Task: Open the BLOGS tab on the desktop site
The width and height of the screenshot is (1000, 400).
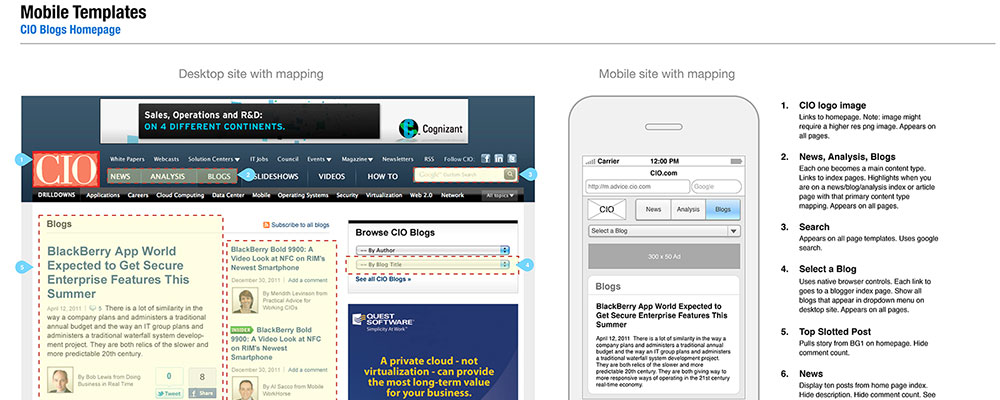Action: point(219,176)
